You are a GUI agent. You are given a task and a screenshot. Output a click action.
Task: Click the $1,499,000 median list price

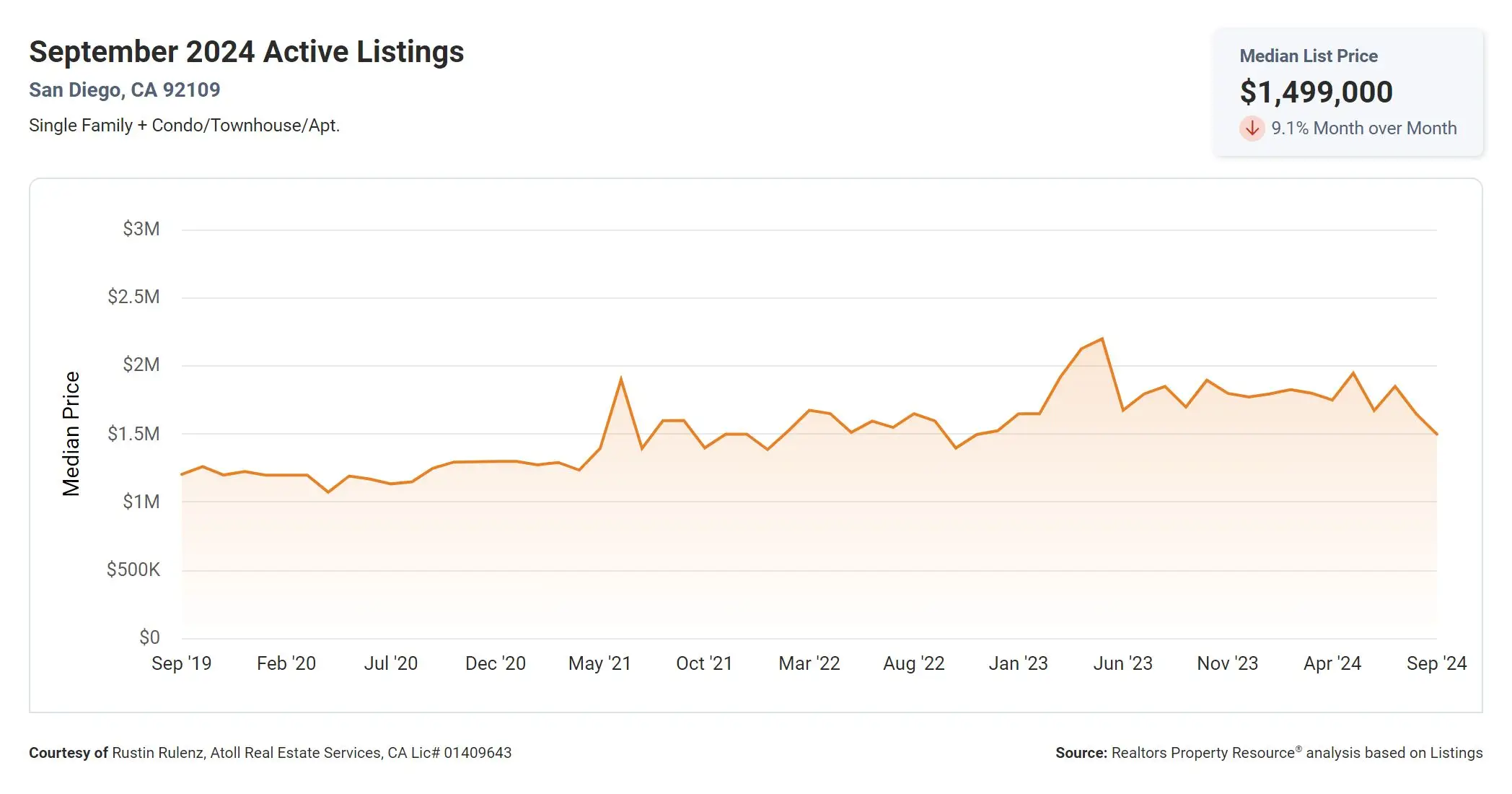[1316, 92]
